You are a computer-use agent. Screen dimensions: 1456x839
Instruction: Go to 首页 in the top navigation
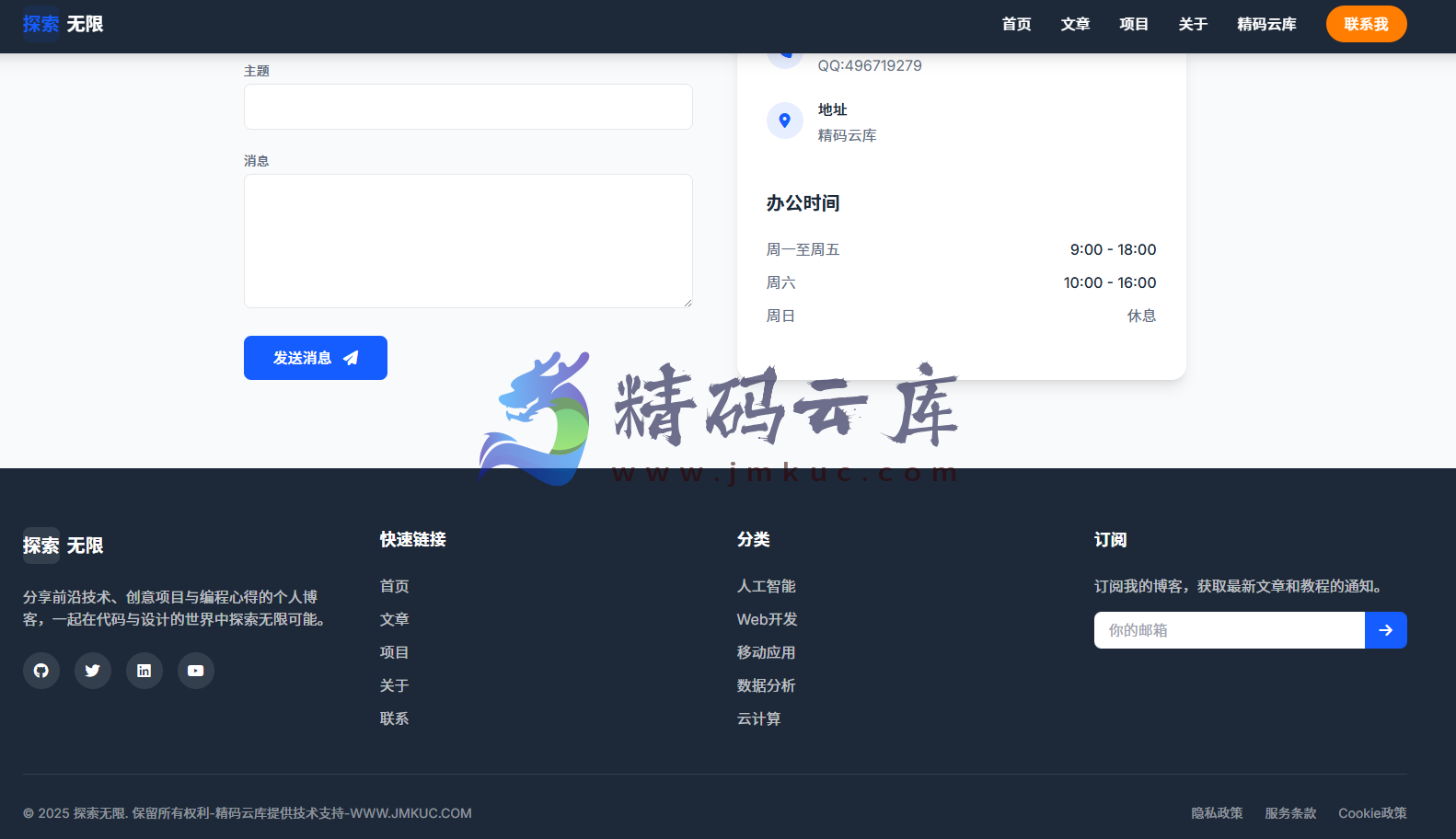click(x=1016, y=24)
